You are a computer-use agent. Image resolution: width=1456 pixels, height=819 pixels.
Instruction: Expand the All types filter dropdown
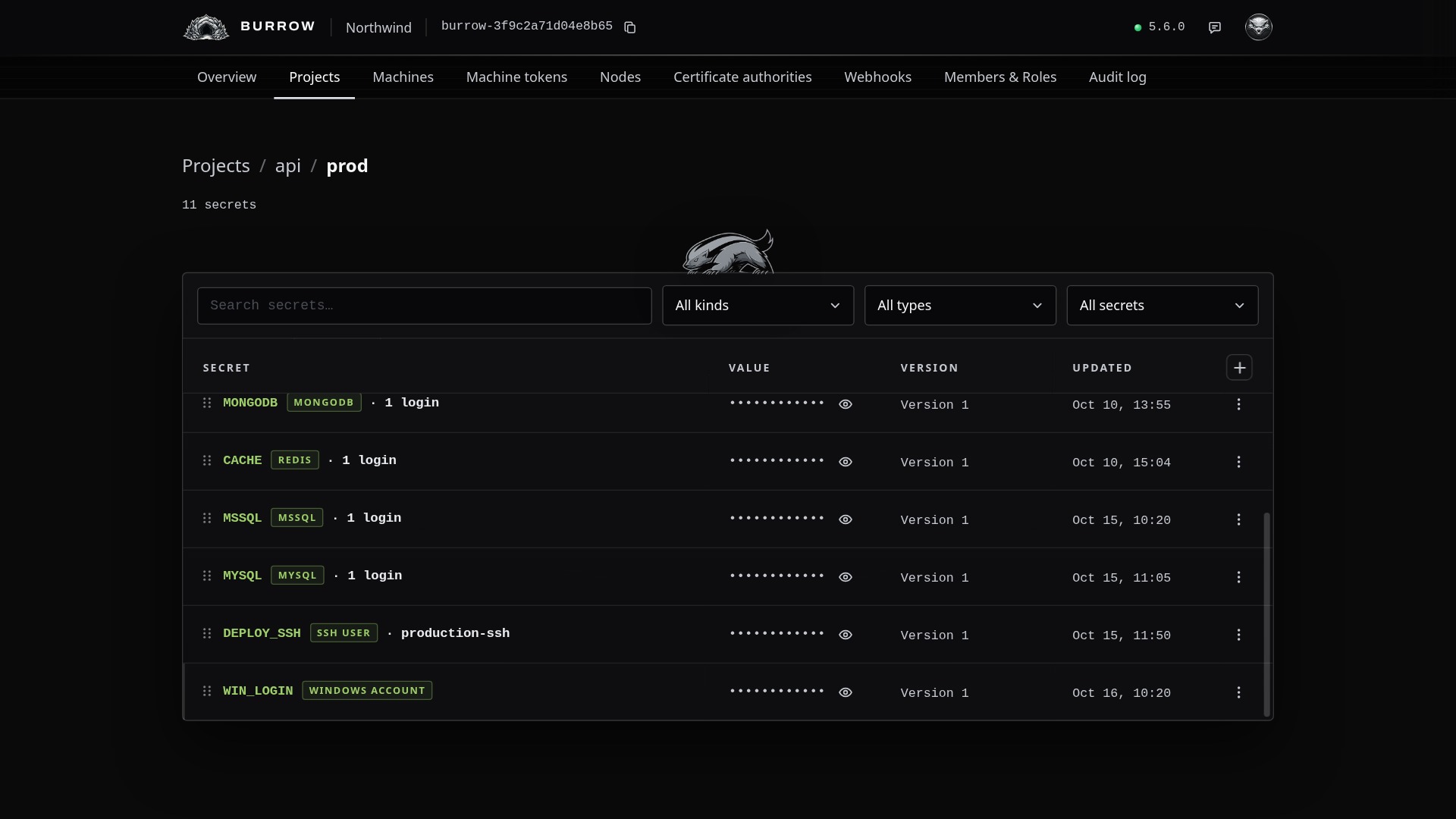coord(960,306)
